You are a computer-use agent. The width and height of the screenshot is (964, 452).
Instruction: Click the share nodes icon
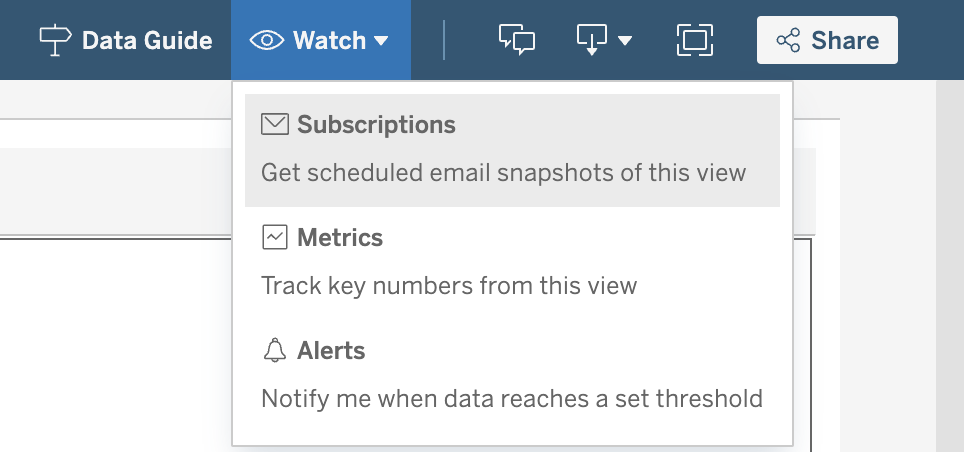click(x=788, y=41)
